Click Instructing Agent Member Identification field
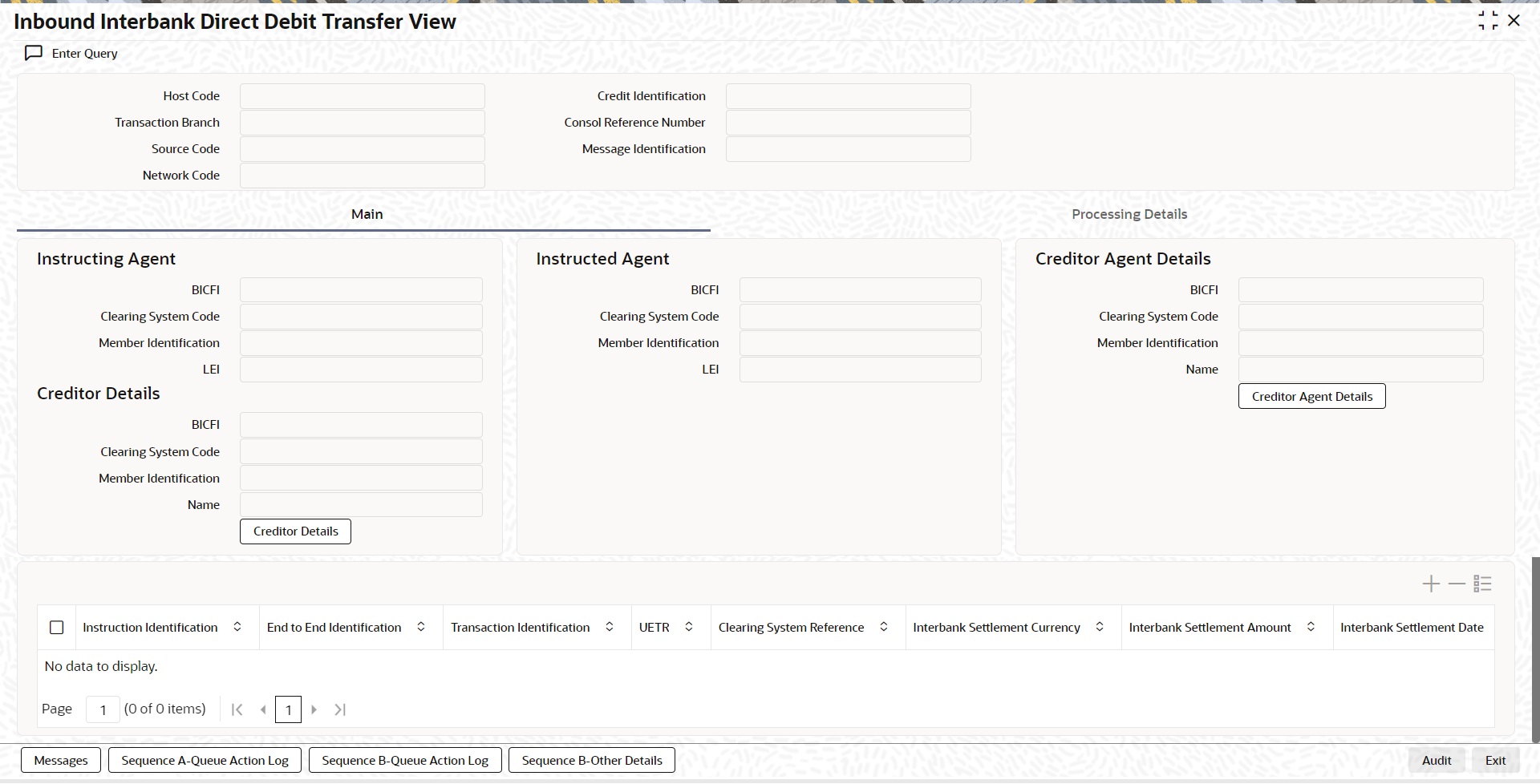The width and height of the screenshot is (1540, 784). point(361,343)
